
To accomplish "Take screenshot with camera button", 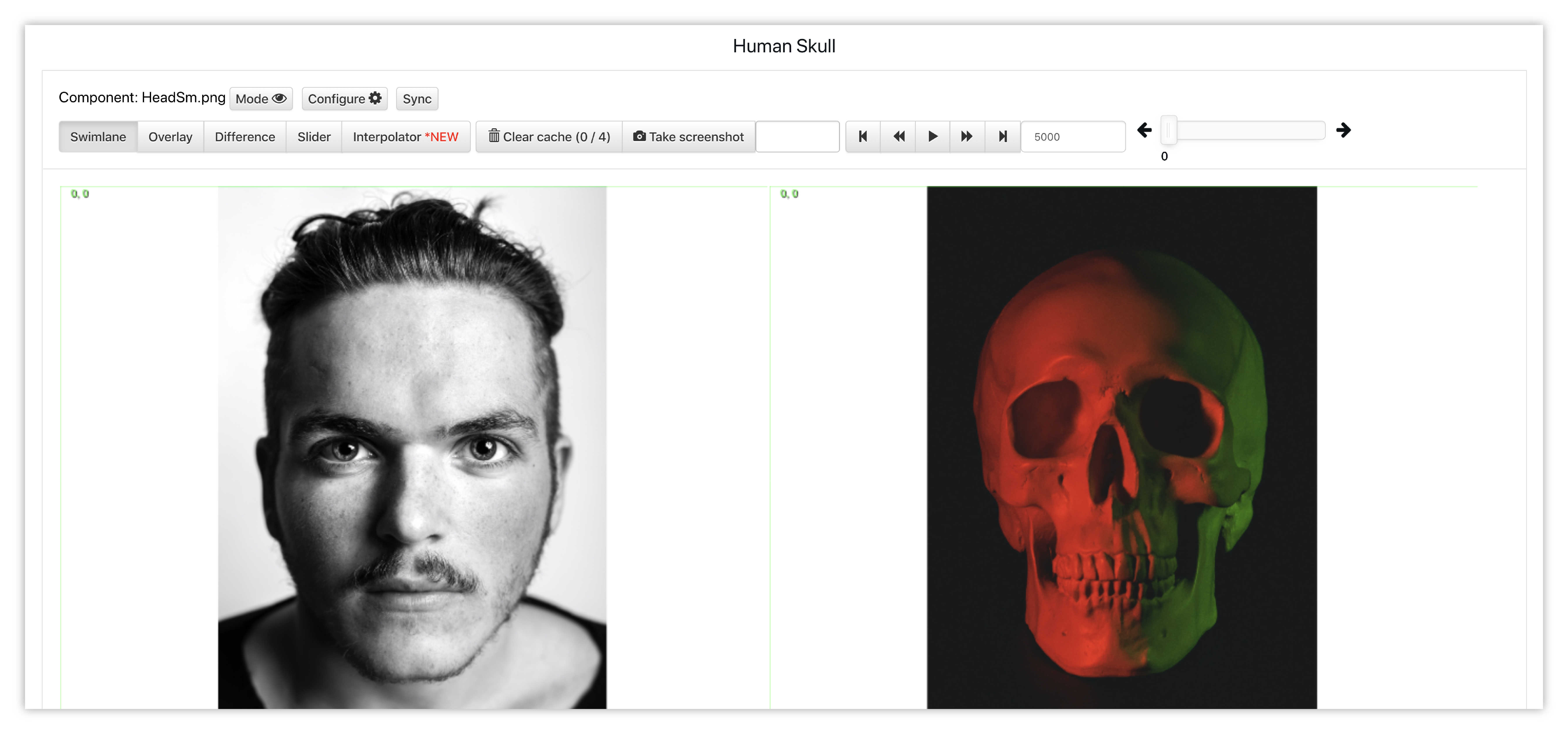I will tap(688, 137).
